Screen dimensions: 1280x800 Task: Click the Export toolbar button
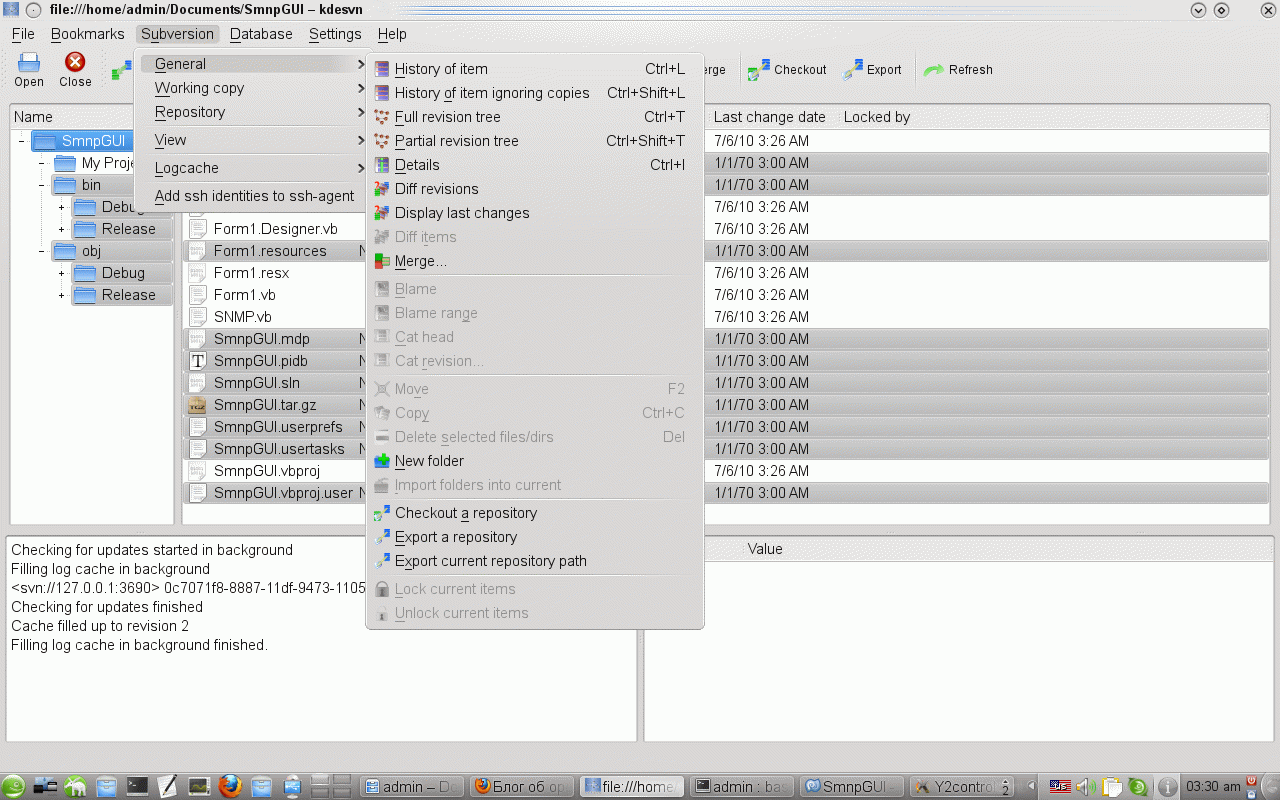point(873,70)
